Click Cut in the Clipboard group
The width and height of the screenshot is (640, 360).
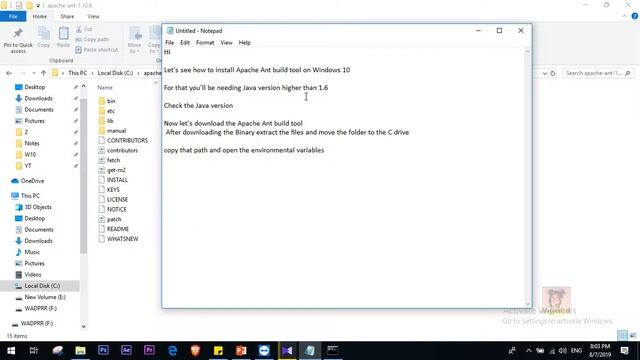[84, 29]
